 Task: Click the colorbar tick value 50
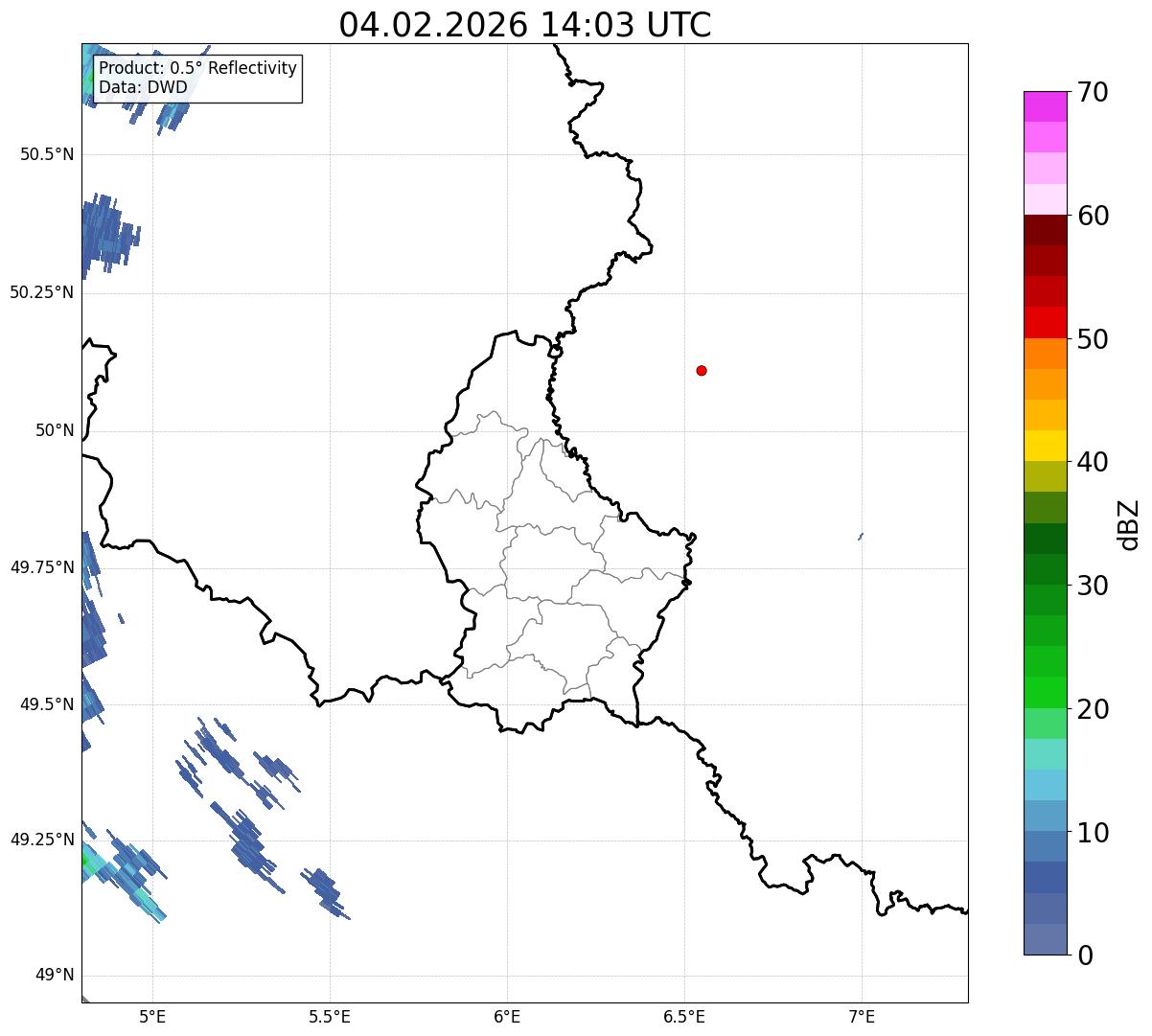pyautogui.click(x=1093, y=339)
